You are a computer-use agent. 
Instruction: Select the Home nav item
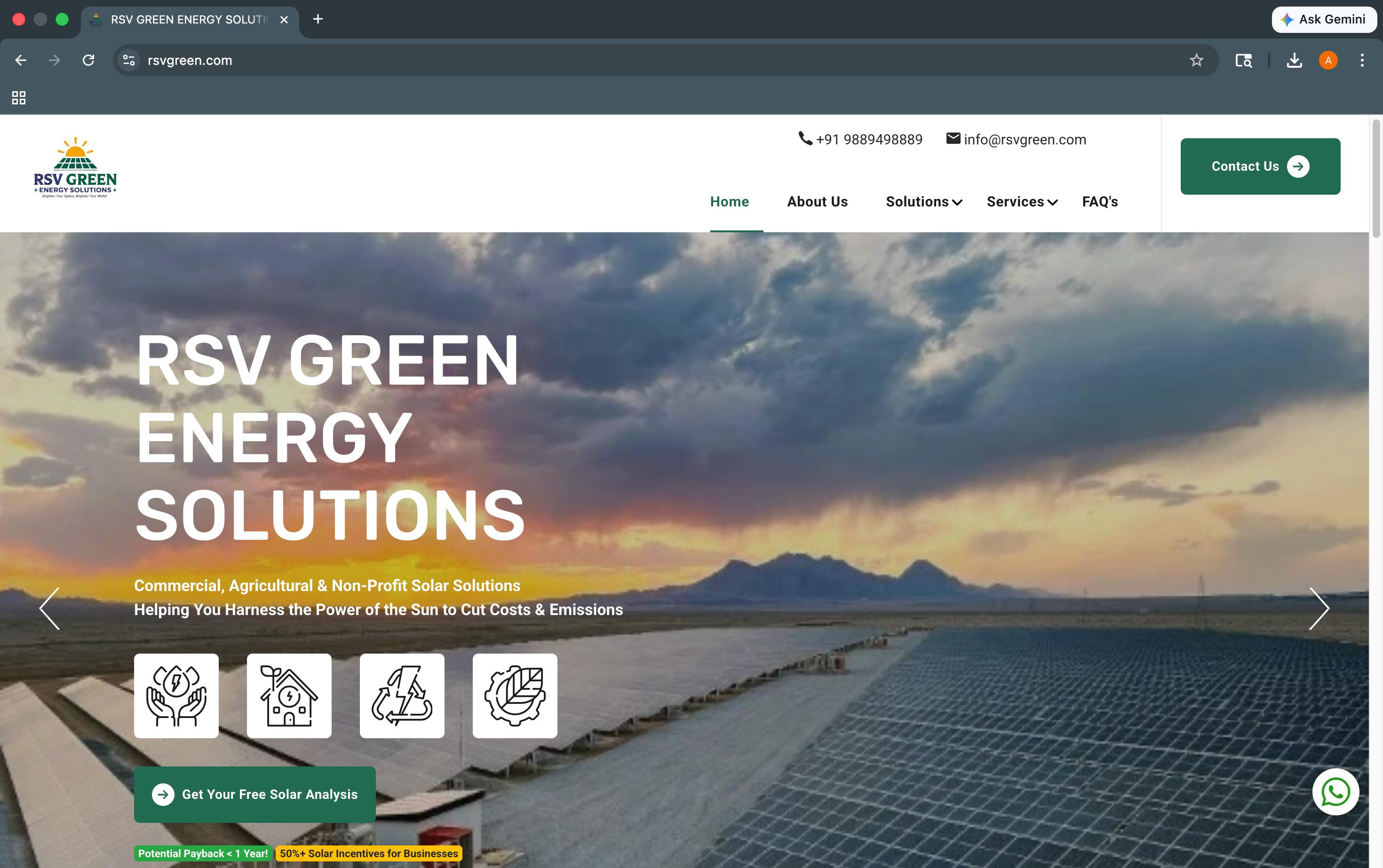pos(730,202)
